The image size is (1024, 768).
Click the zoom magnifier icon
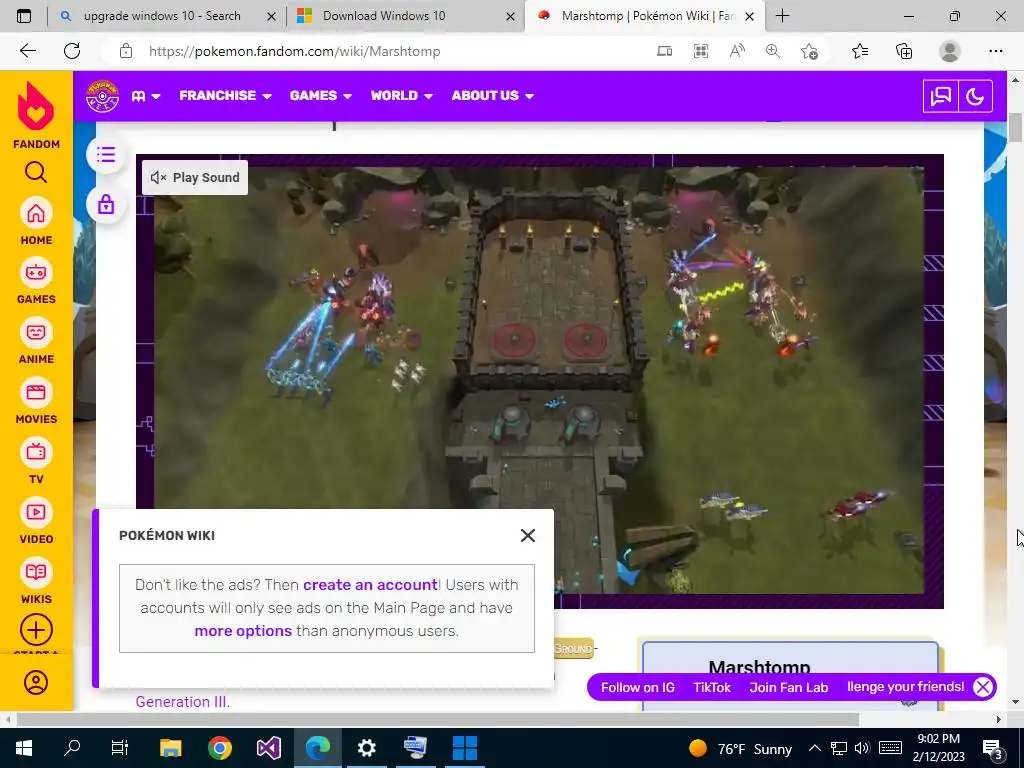pos(773,51)
